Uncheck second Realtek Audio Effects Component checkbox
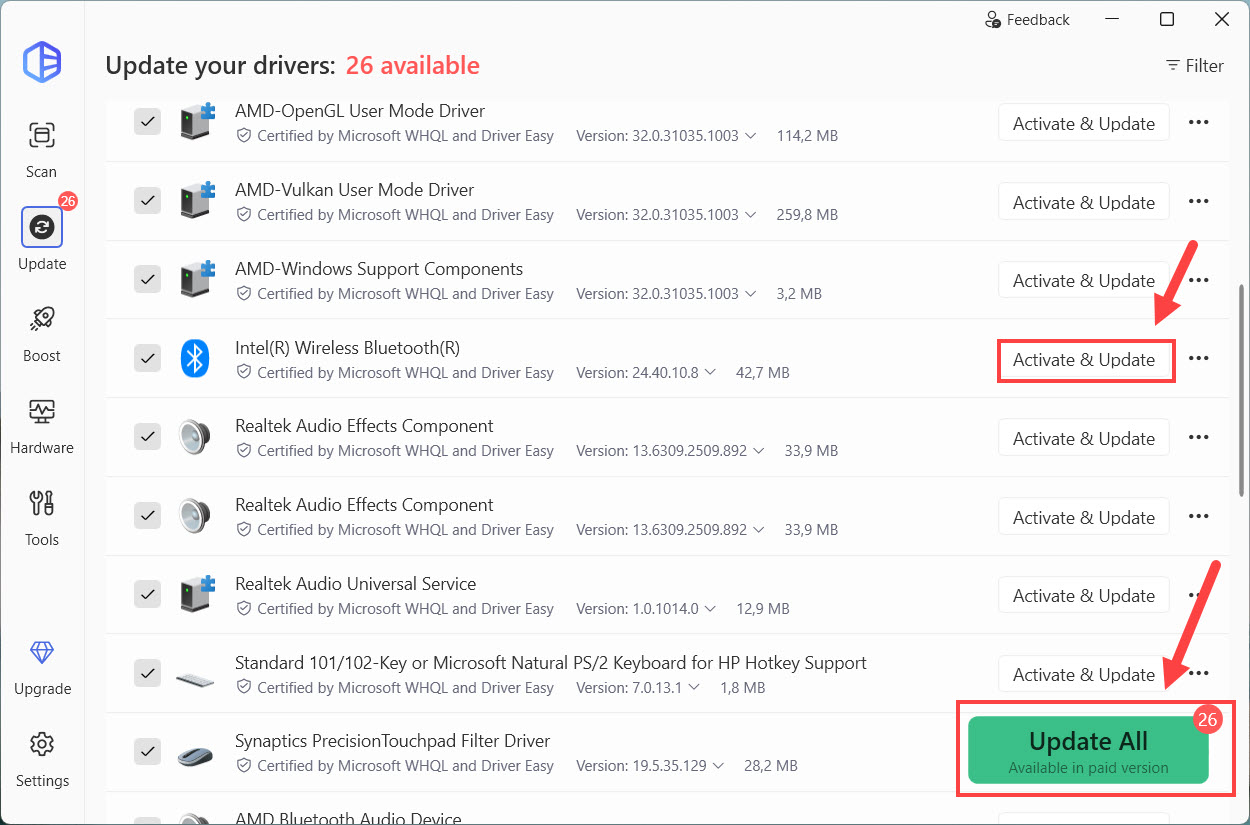 click(x=147, y=516)
